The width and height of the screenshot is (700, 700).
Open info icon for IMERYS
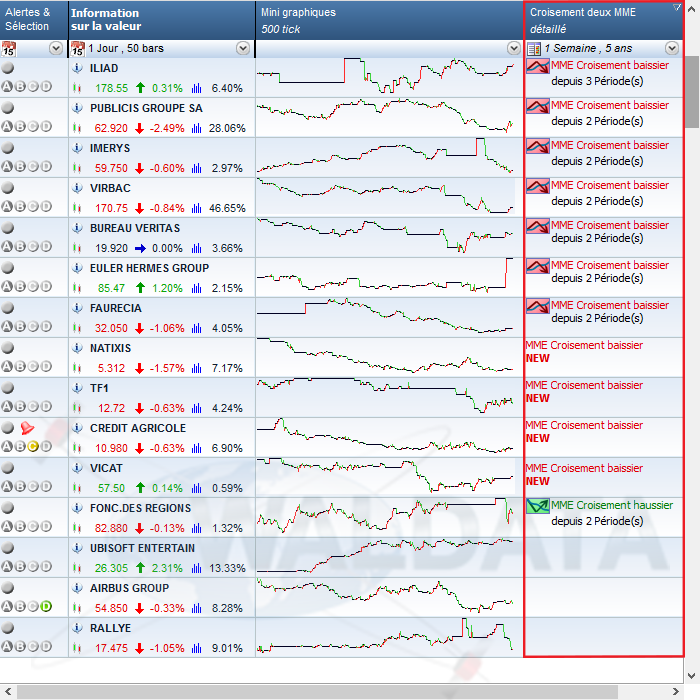(77, 148)
